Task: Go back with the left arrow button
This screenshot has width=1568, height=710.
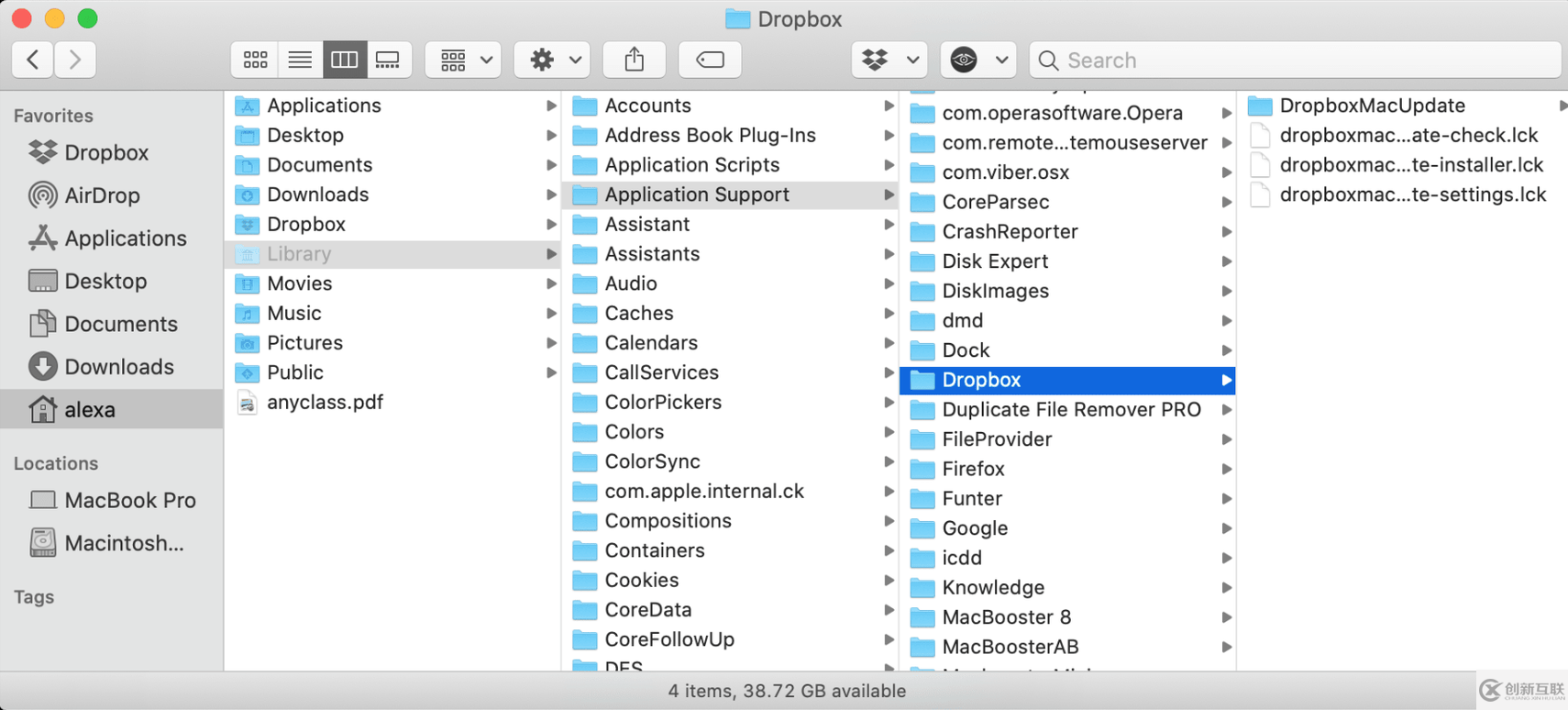Action: pos(33,60)
